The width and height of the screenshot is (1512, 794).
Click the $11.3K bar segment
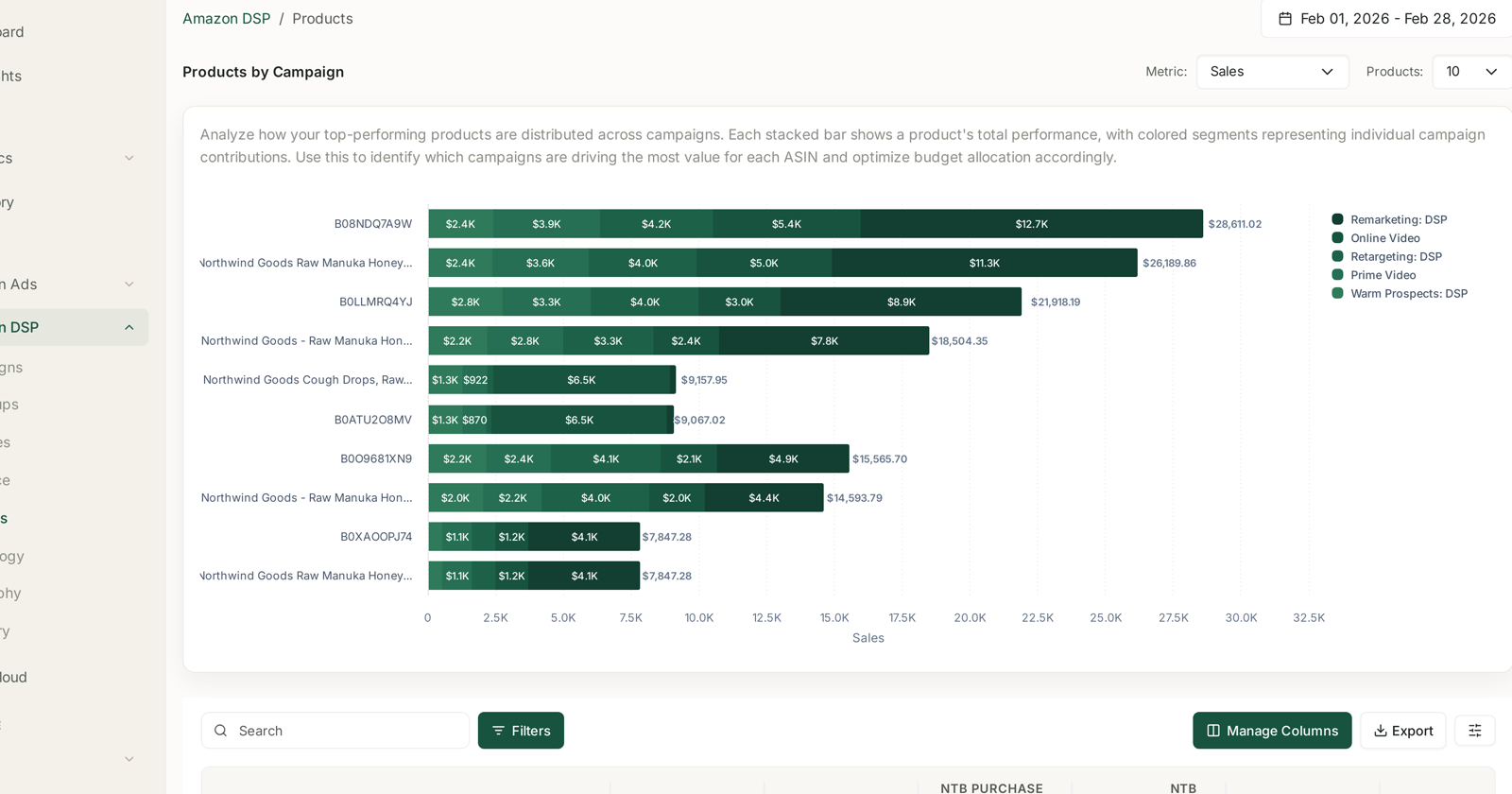click(984, 263)
